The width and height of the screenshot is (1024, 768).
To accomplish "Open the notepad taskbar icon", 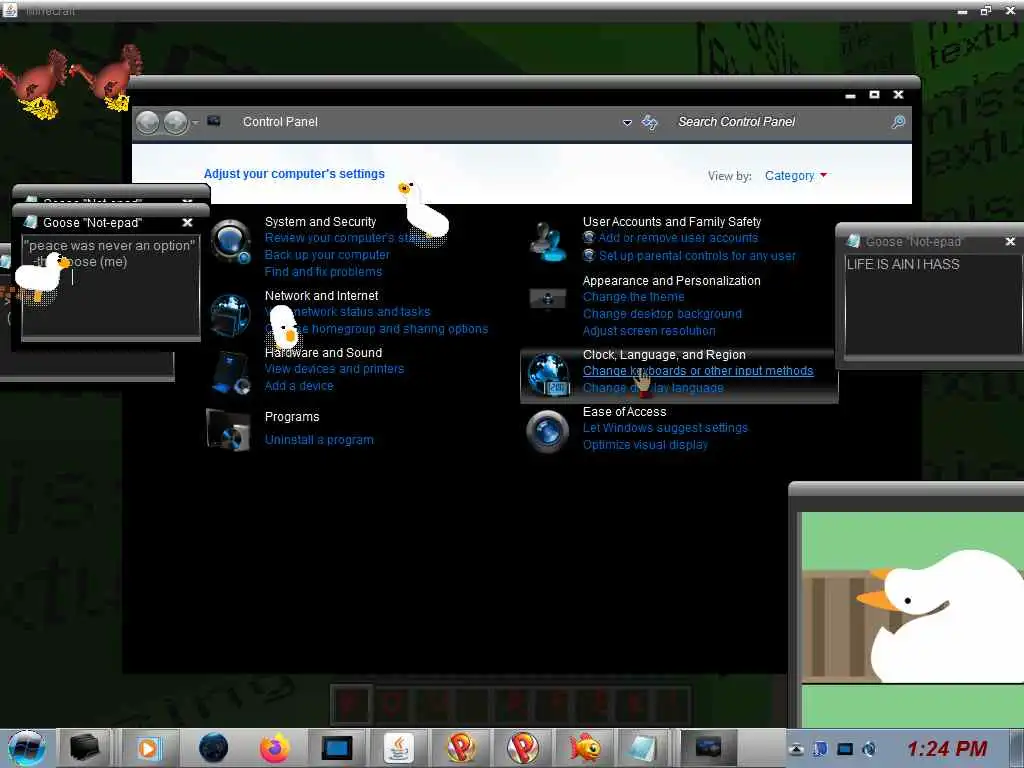I will click(643, 748).
